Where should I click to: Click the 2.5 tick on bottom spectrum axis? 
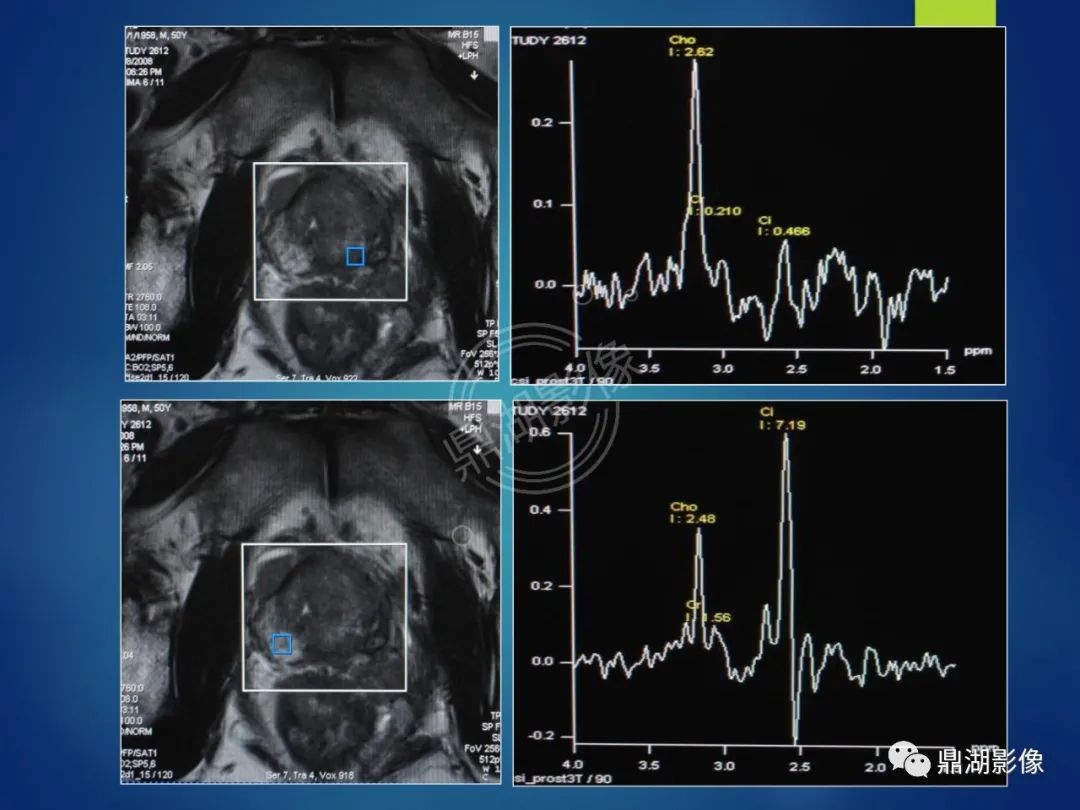[x=799, y=766]
